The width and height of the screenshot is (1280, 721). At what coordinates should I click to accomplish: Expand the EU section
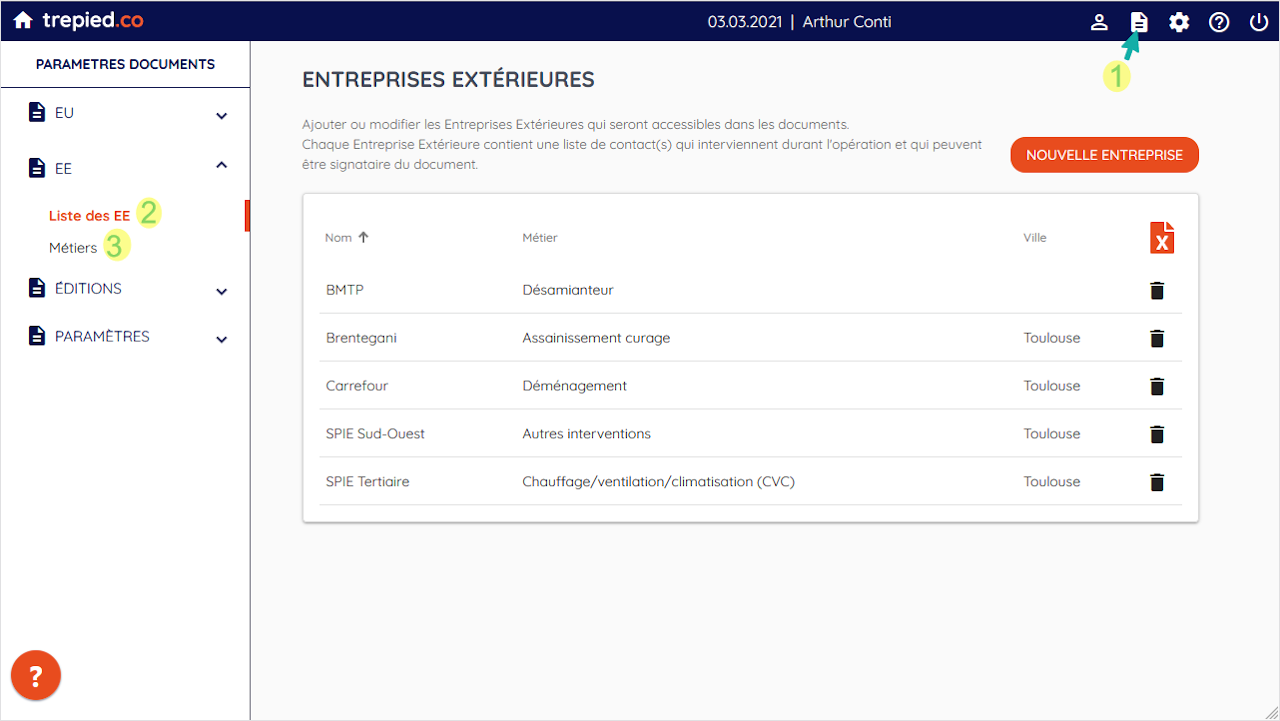point(222,116)
